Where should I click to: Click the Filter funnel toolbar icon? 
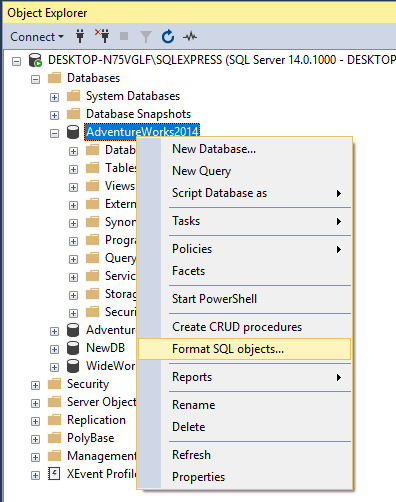(x=146, y=37)
